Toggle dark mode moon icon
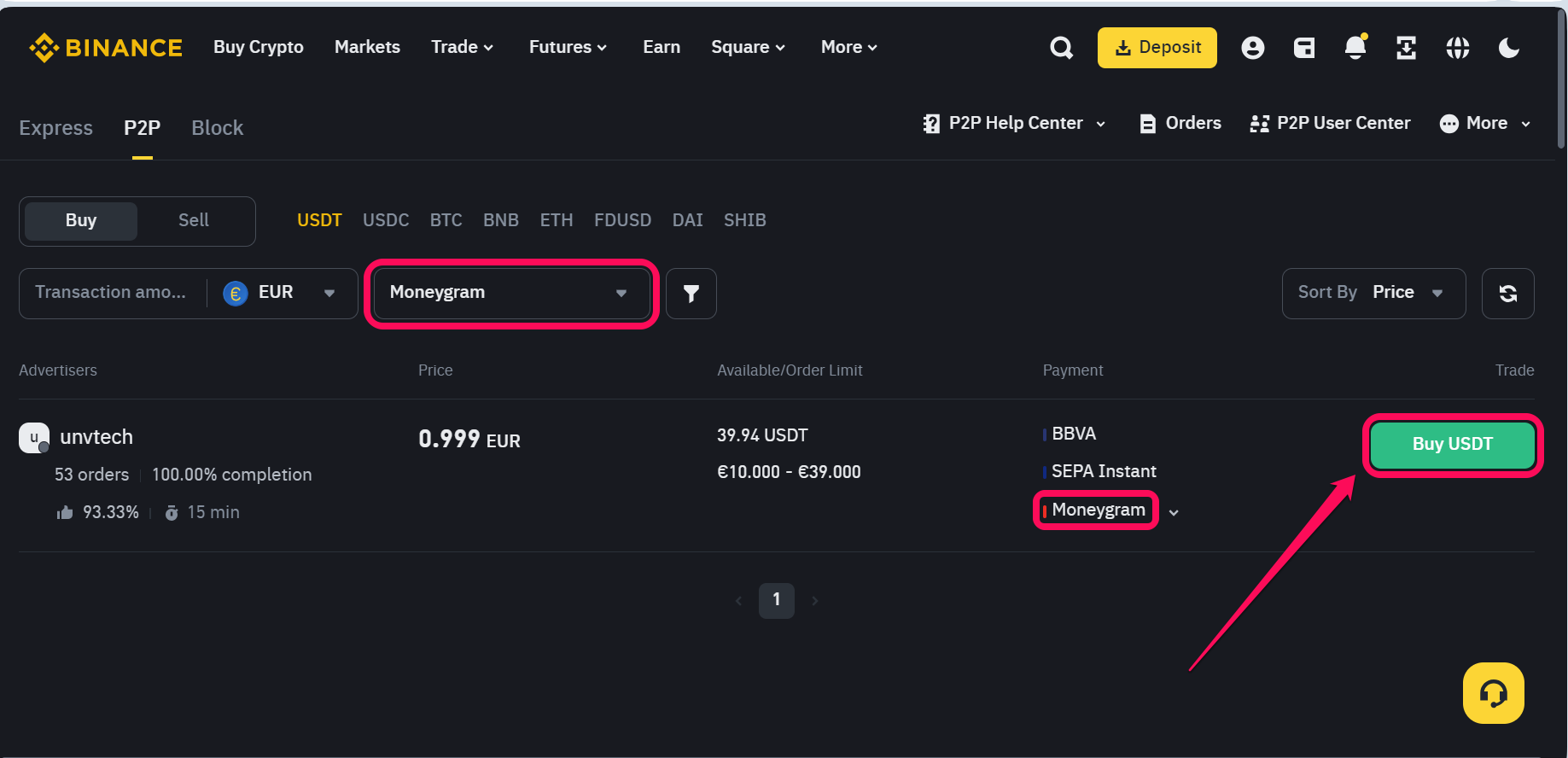Viewport: 1568px width, 758px height. tap(1509, 48)
